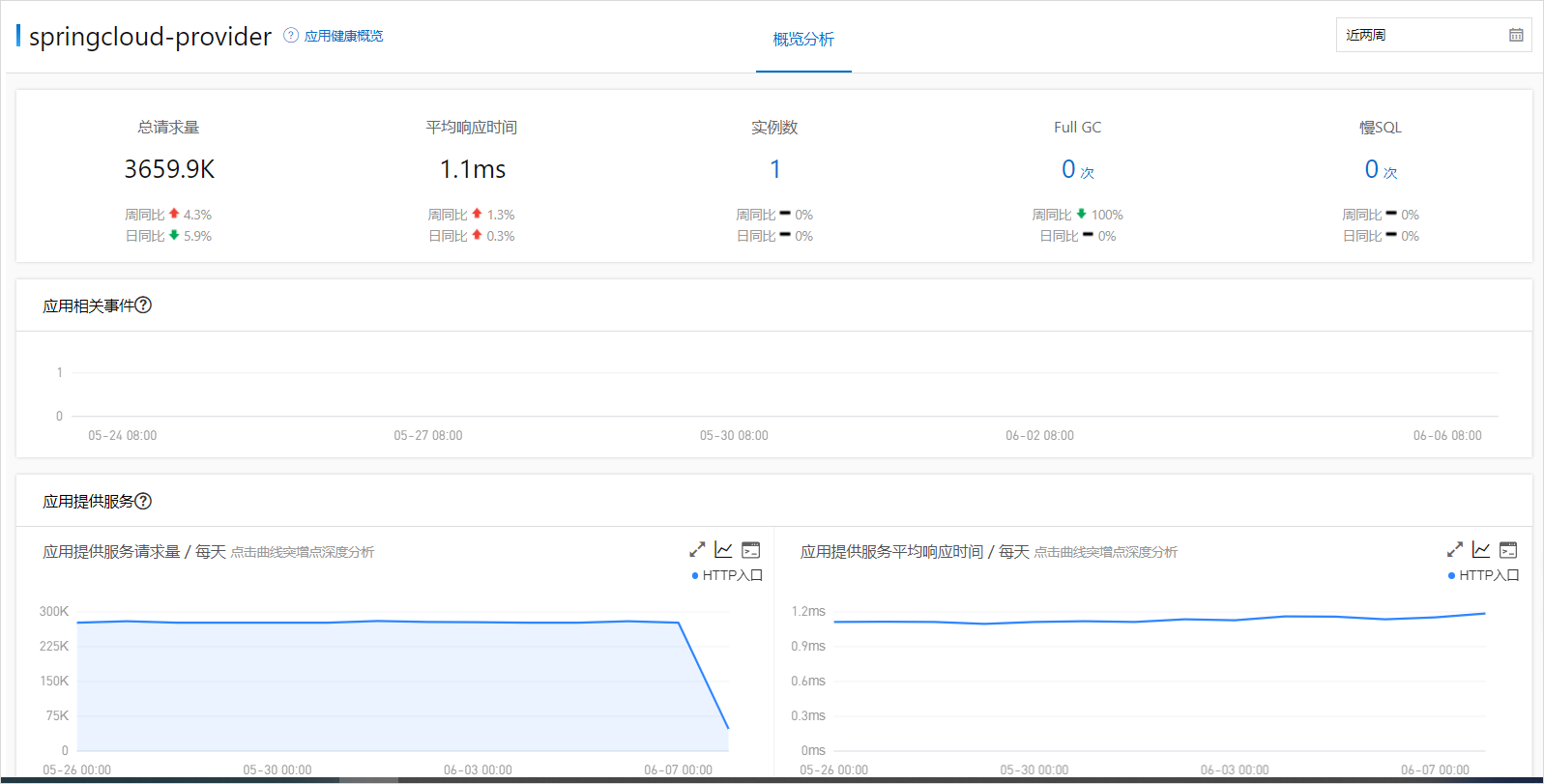Click the 总请求量 周同比 4.3% indicator
1544x784 pixels.
pos(168,215)
